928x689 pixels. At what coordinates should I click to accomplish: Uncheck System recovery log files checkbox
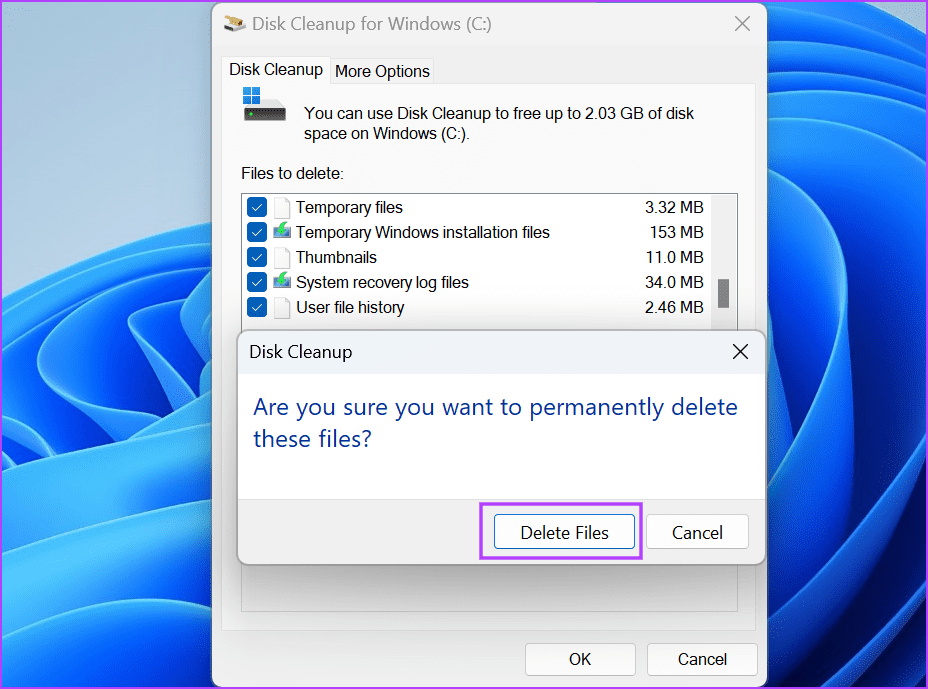(257, 282)
